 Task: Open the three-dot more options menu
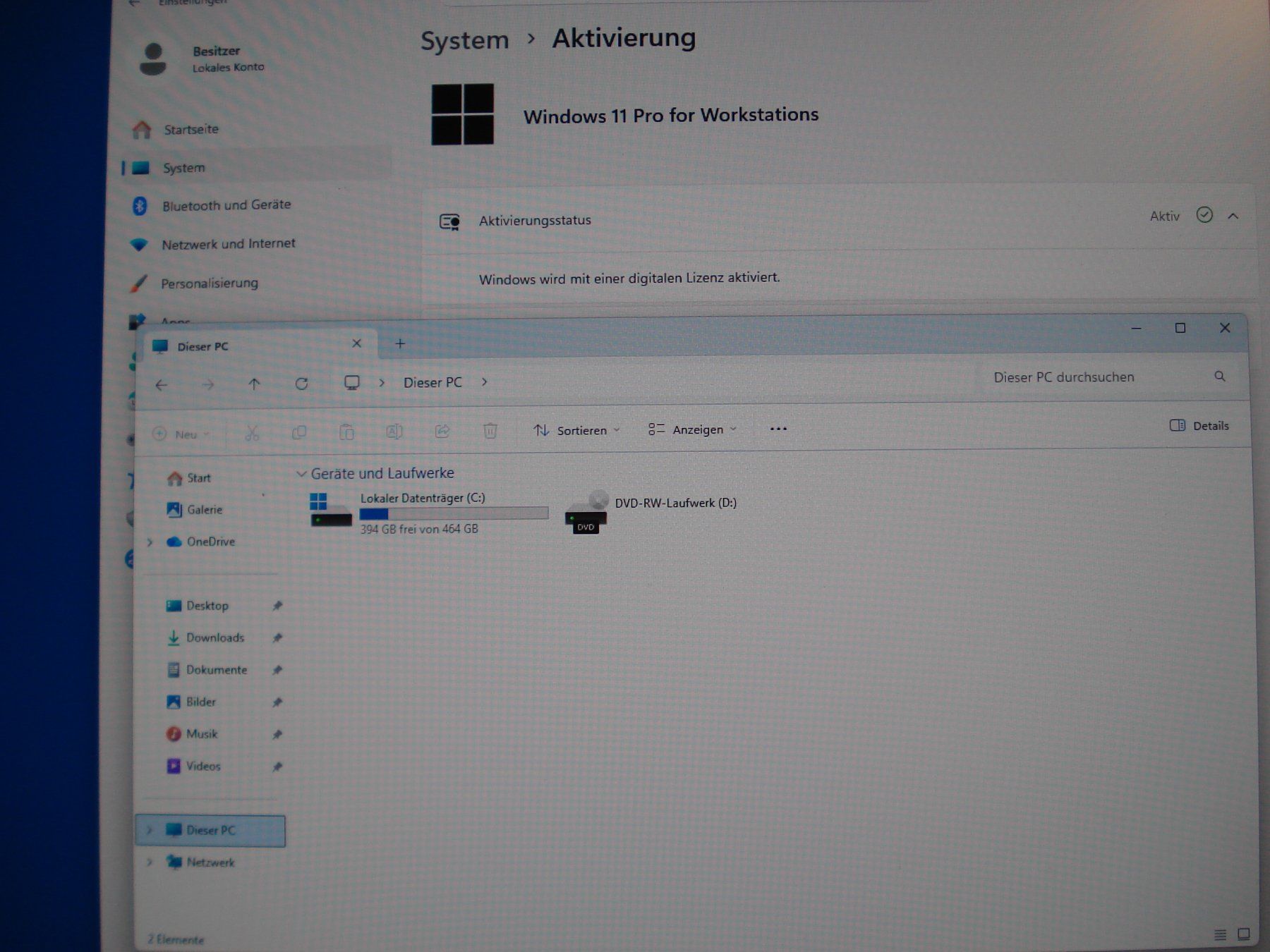pyautogui.click(x=778, y=429)
